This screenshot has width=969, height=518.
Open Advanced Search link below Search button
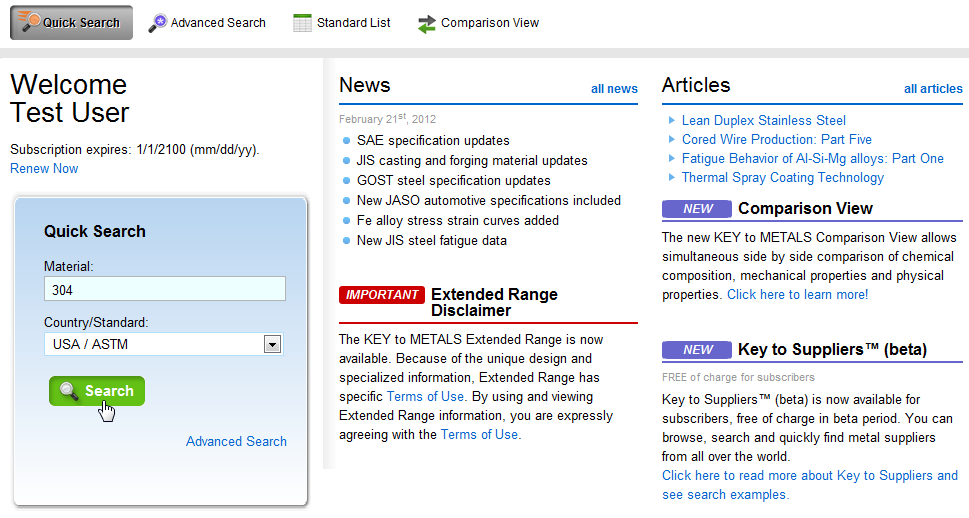[x=236, y=441]
